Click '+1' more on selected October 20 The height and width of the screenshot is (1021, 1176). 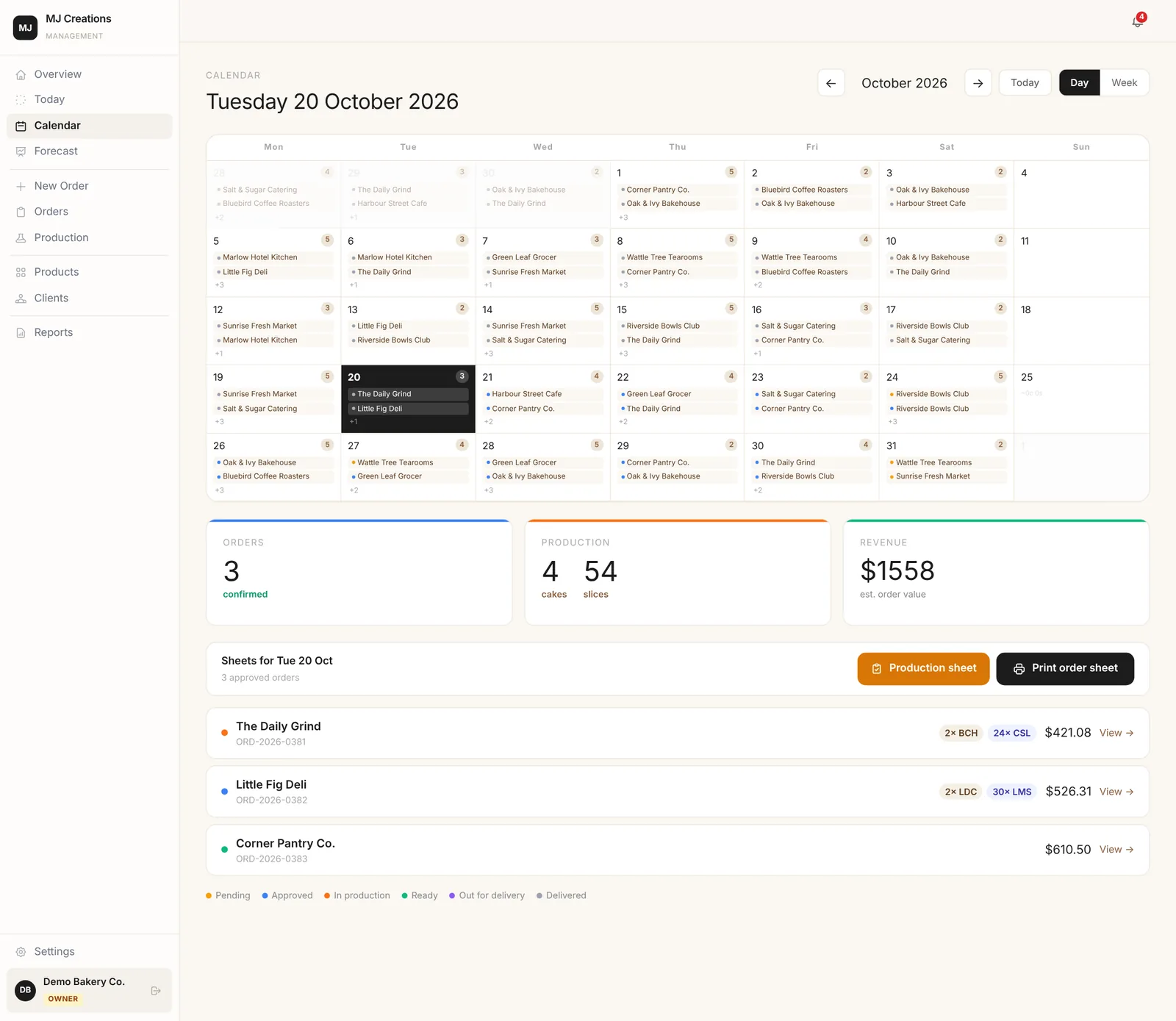click(x=354, y=422)
